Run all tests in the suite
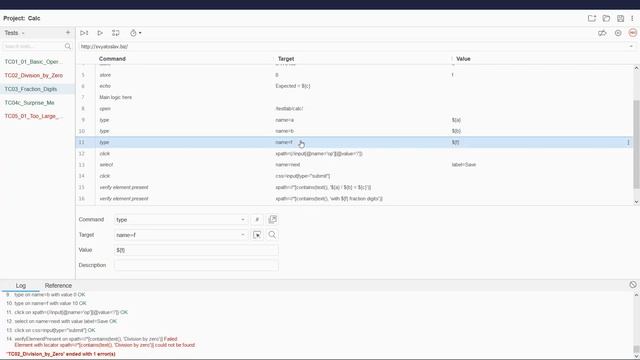 (84, 33)
